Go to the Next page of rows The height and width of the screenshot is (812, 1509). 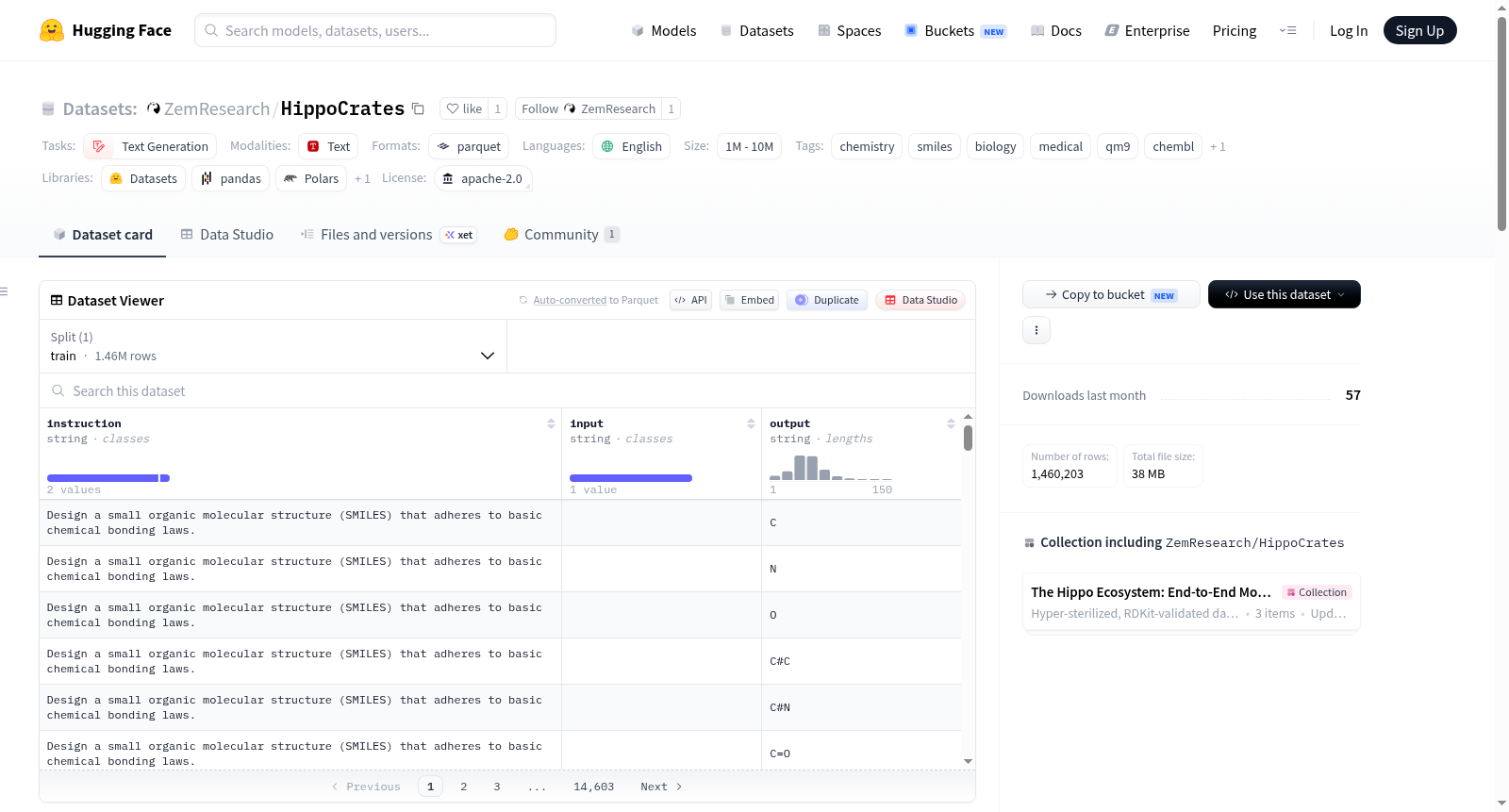pyautogui.click(x=661, y=787)
